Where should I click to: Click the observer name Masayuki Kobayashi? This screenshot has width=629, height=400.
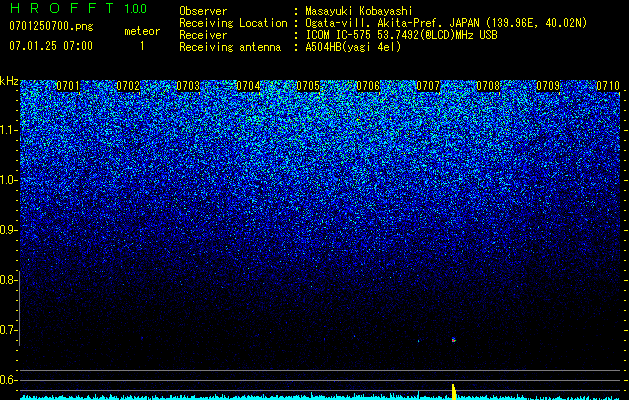click(x=359, y=11)
